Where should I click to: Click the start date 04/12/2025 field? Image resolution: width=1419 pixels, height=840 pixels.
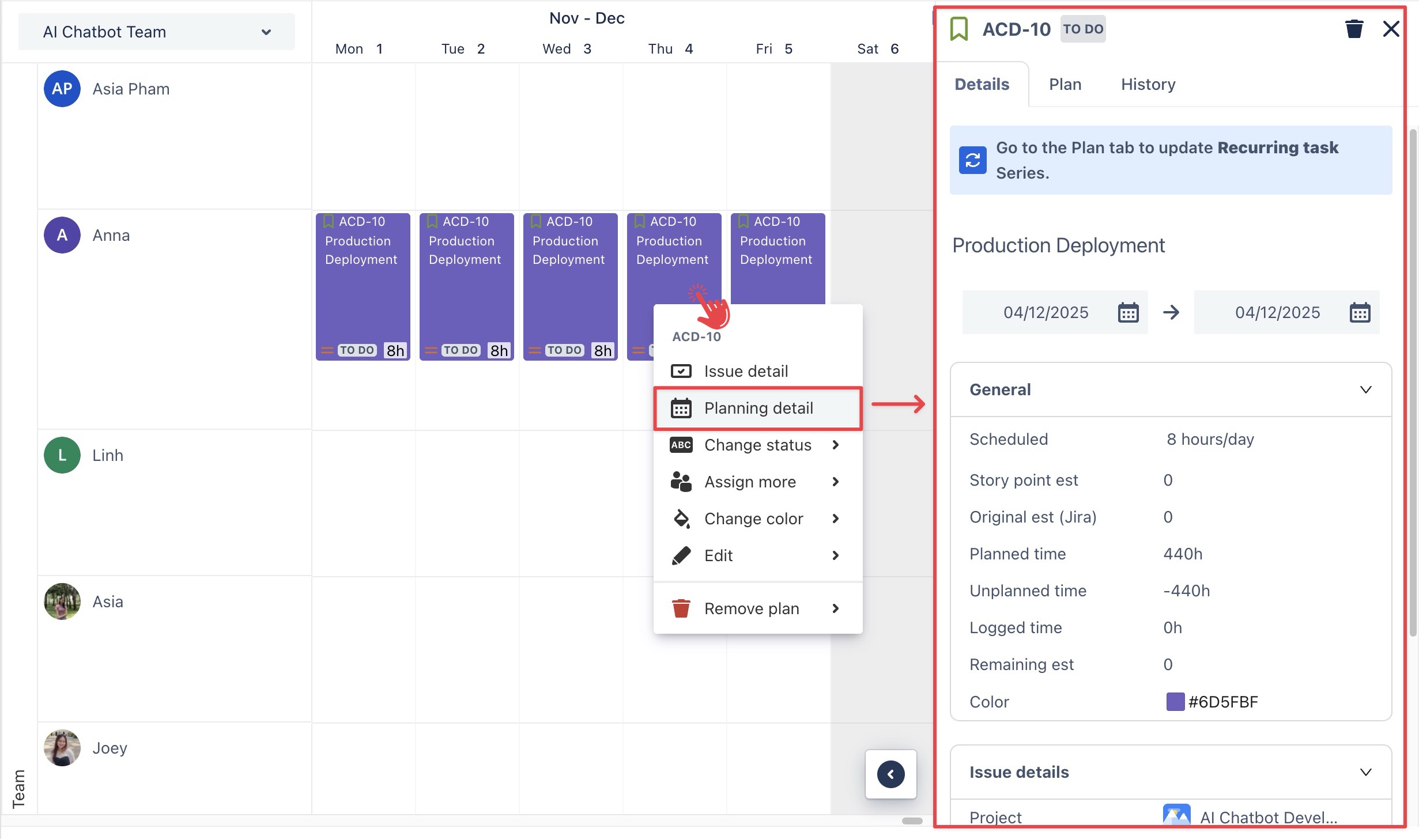click(1045, 313)
